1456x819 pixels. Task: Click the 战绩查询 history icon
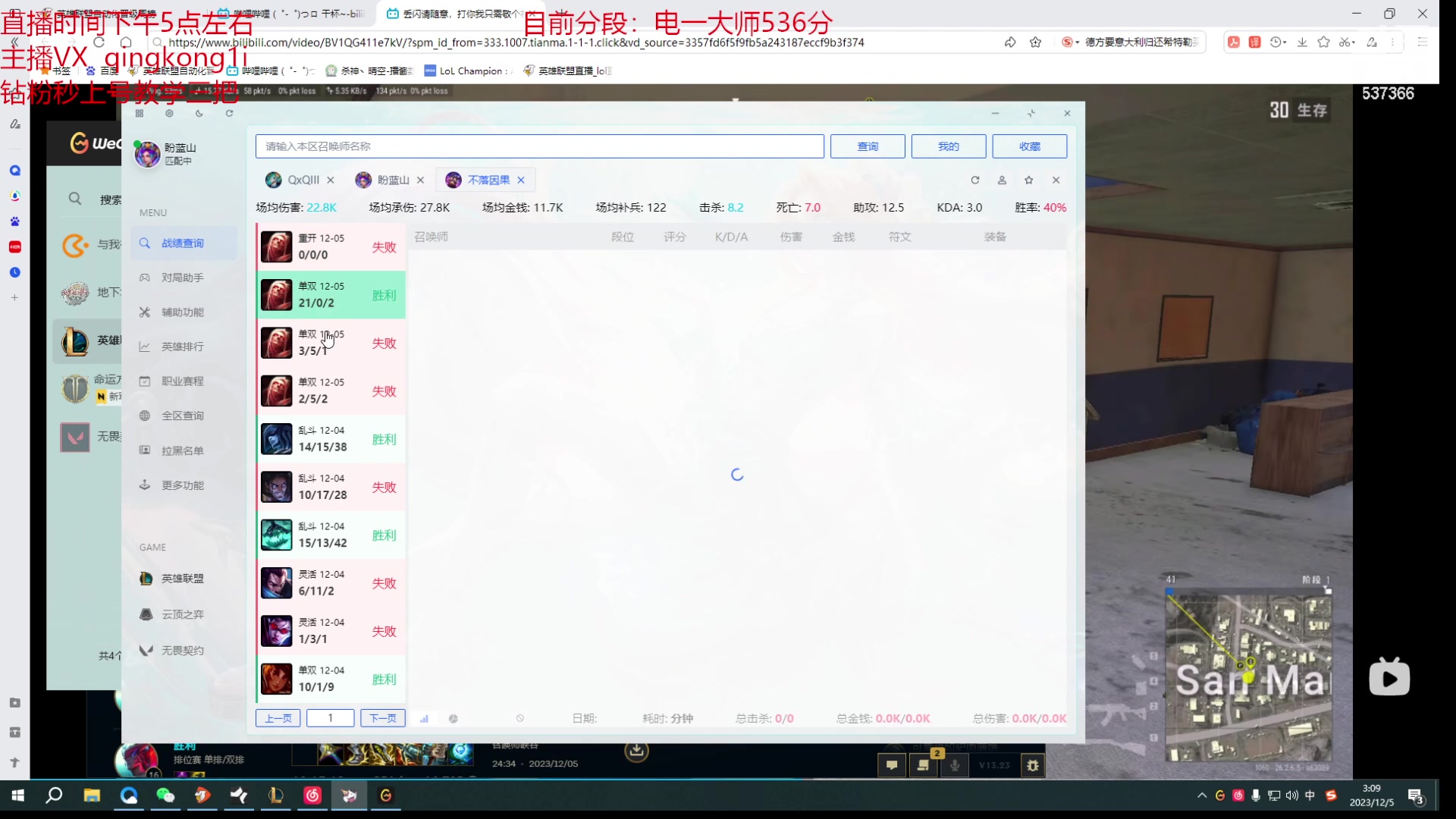[x=144, y=243]
